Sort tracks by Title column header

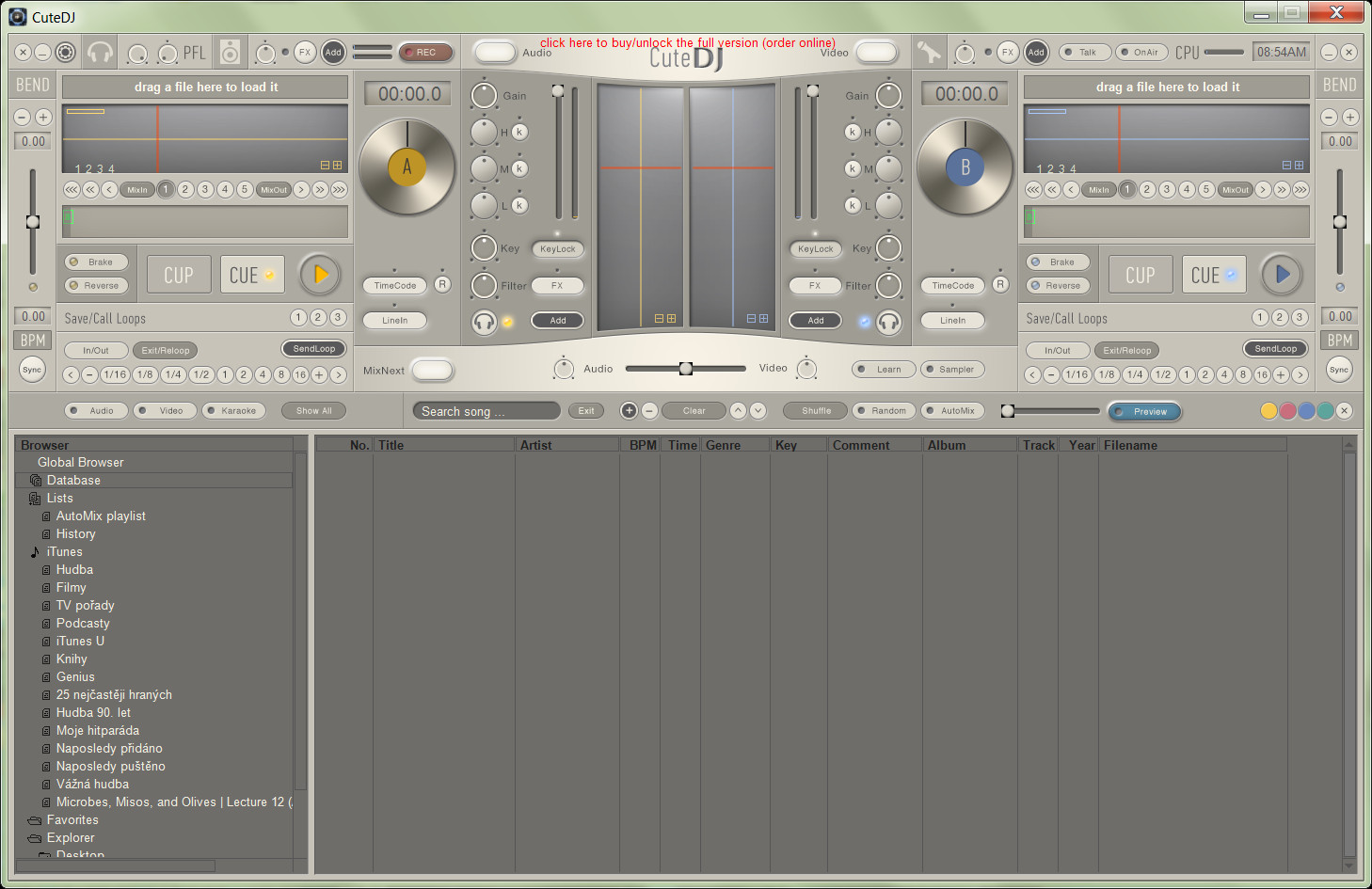click(444, 445)
